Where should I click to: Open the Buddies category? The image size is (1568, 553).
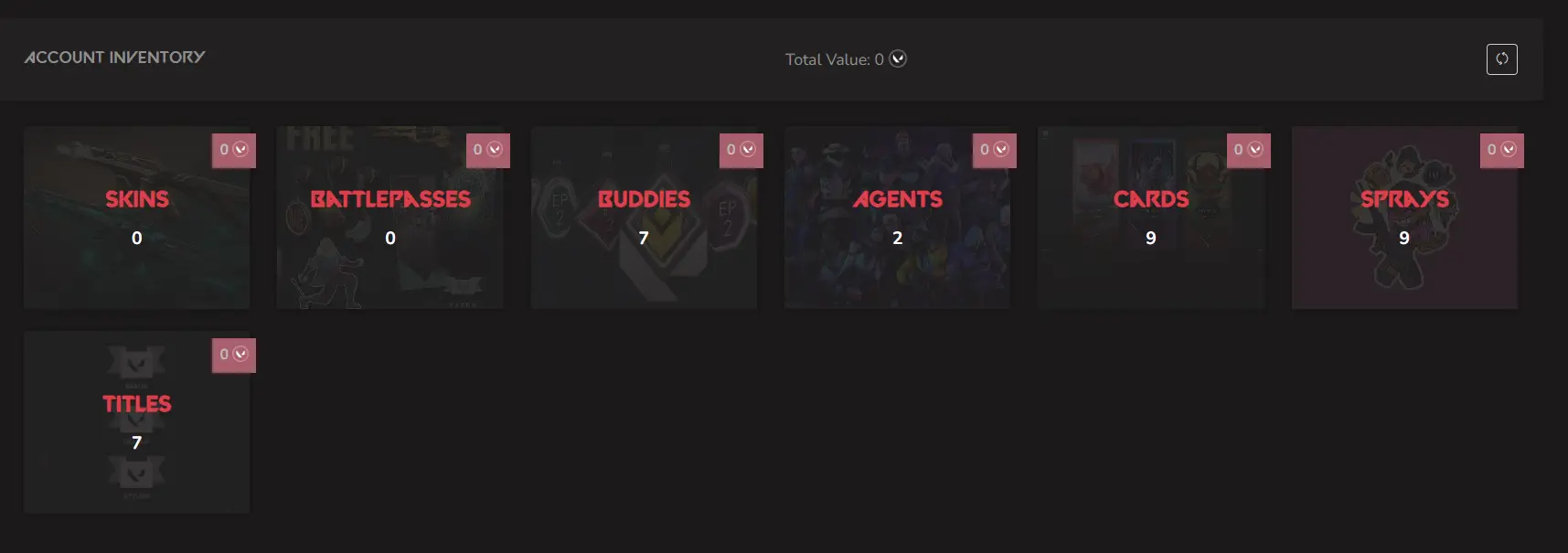coord(644,218)
